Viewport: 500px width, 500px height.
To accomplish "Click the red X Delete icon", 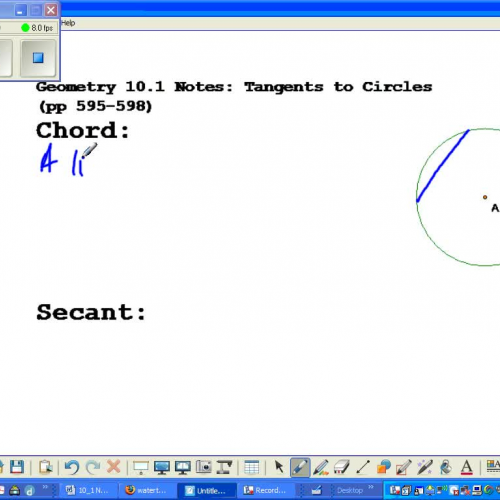I will click(114, 467).
